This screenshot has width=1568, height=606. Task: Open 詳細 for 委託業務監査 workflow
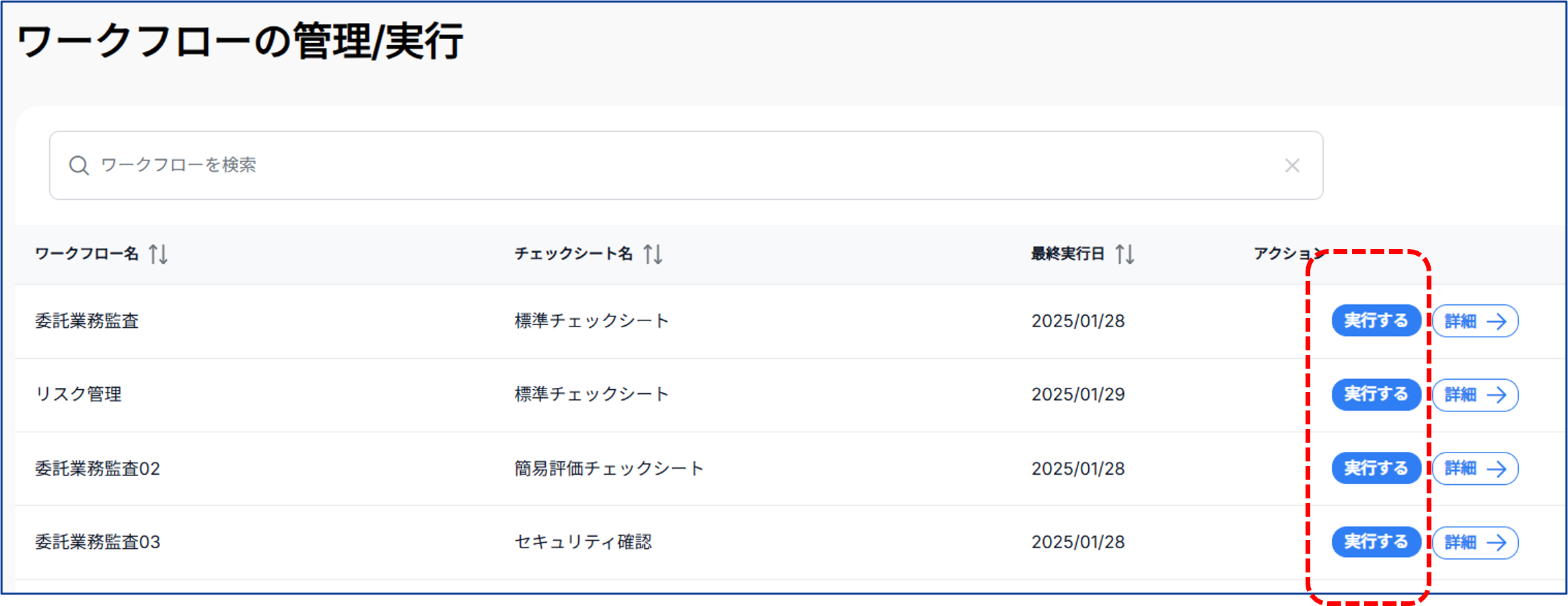(1474, 321)
